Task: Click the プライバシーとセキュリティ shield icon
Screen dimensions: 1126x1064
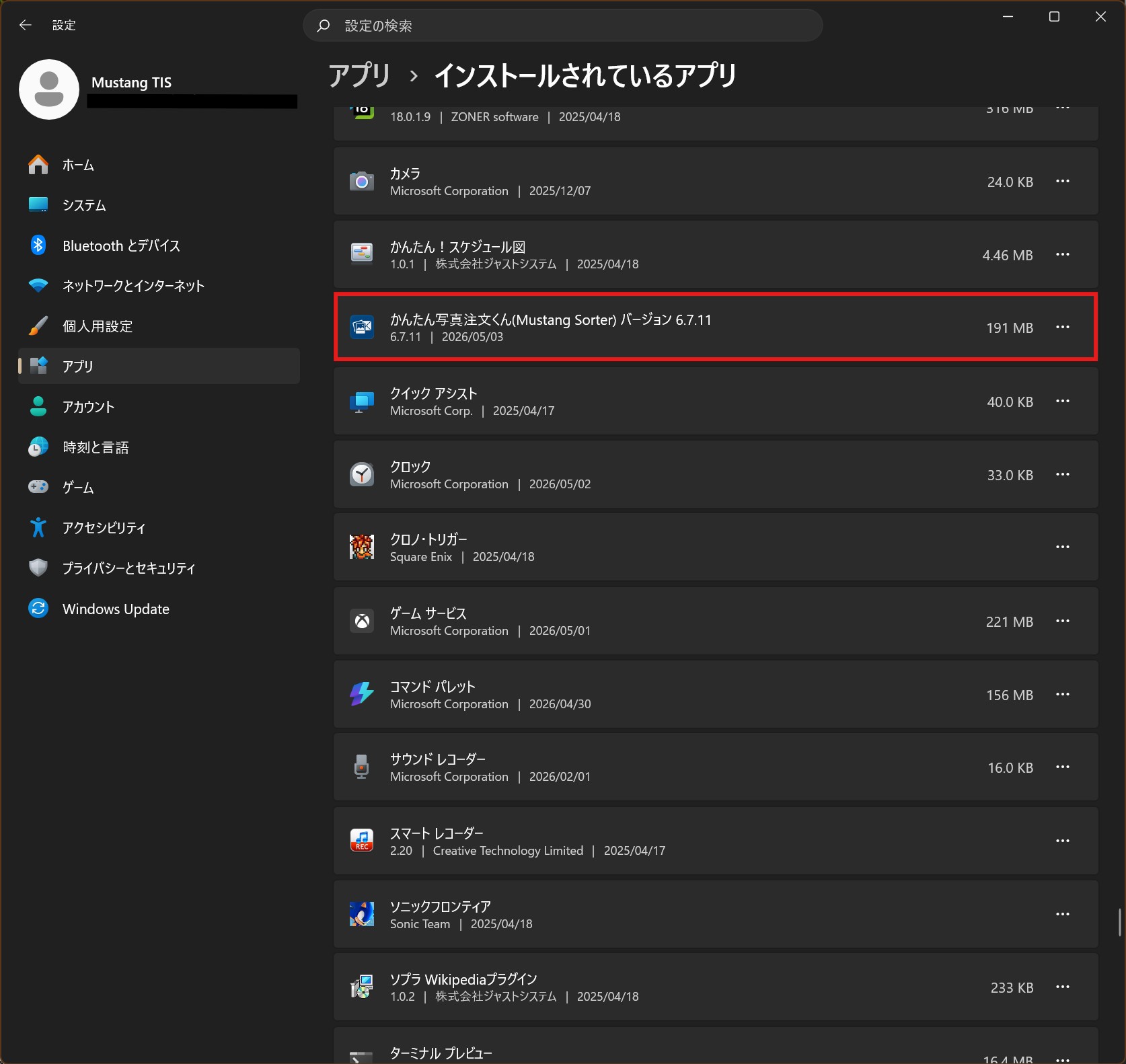Action: (x=38, y=568)
